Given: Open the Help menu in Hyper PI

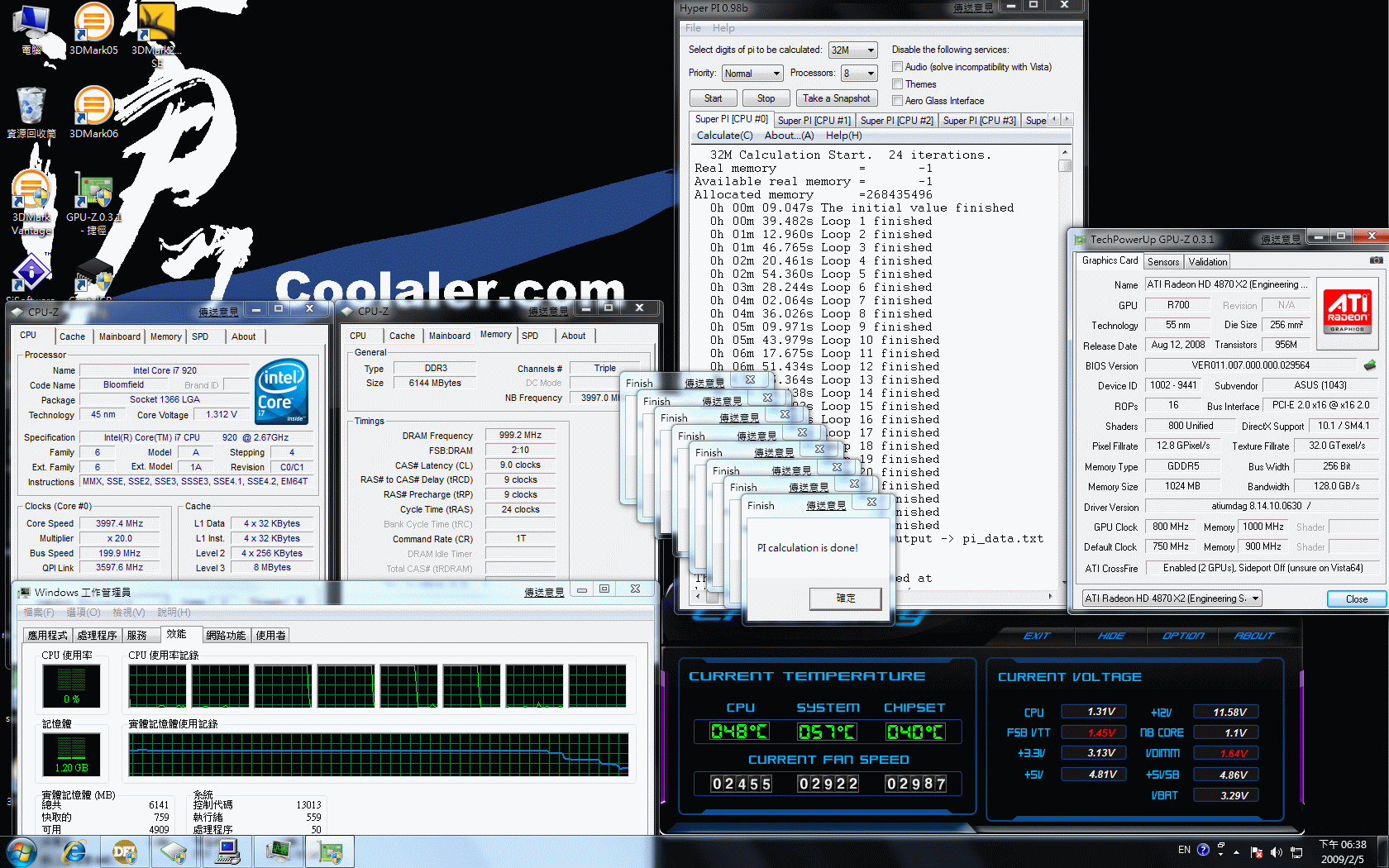Looking at the screenshot, I should click(723, 28).
